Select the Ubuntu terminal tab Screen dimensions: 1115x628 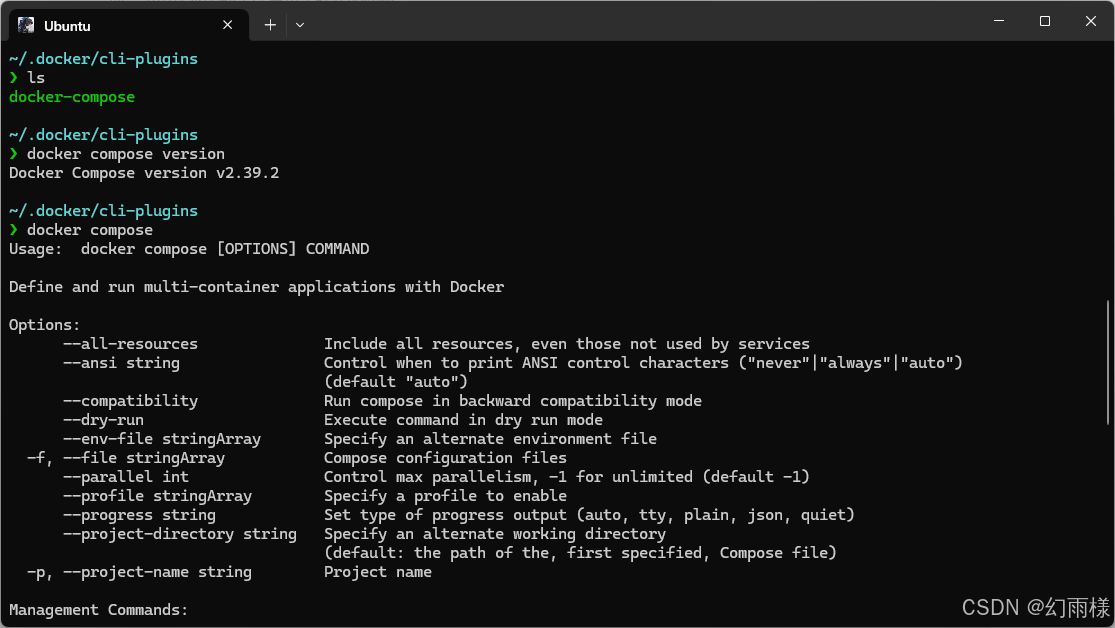(128, 26)
